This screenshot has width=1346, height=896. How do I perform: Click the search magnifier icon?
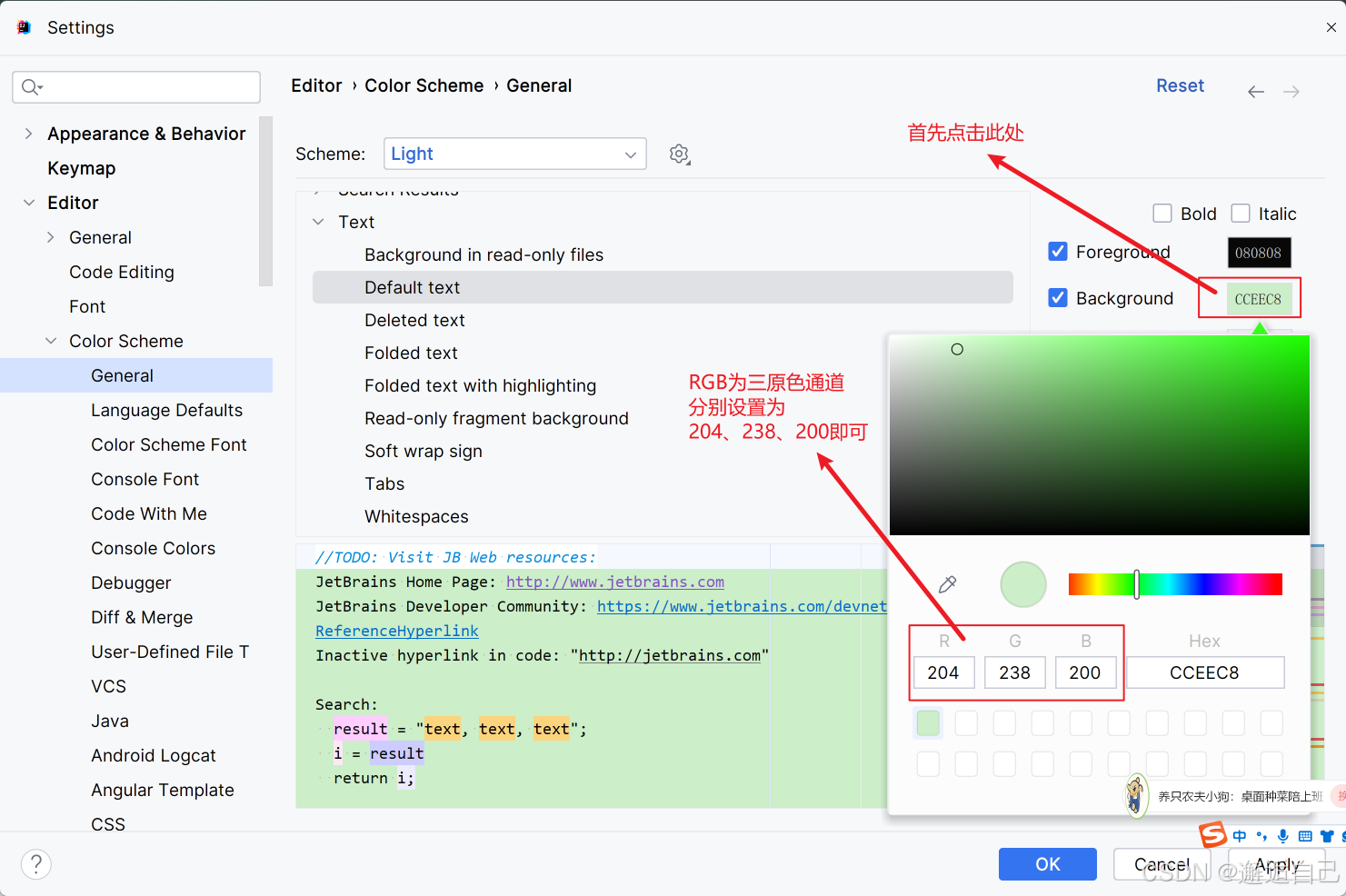tap(31, 87)
